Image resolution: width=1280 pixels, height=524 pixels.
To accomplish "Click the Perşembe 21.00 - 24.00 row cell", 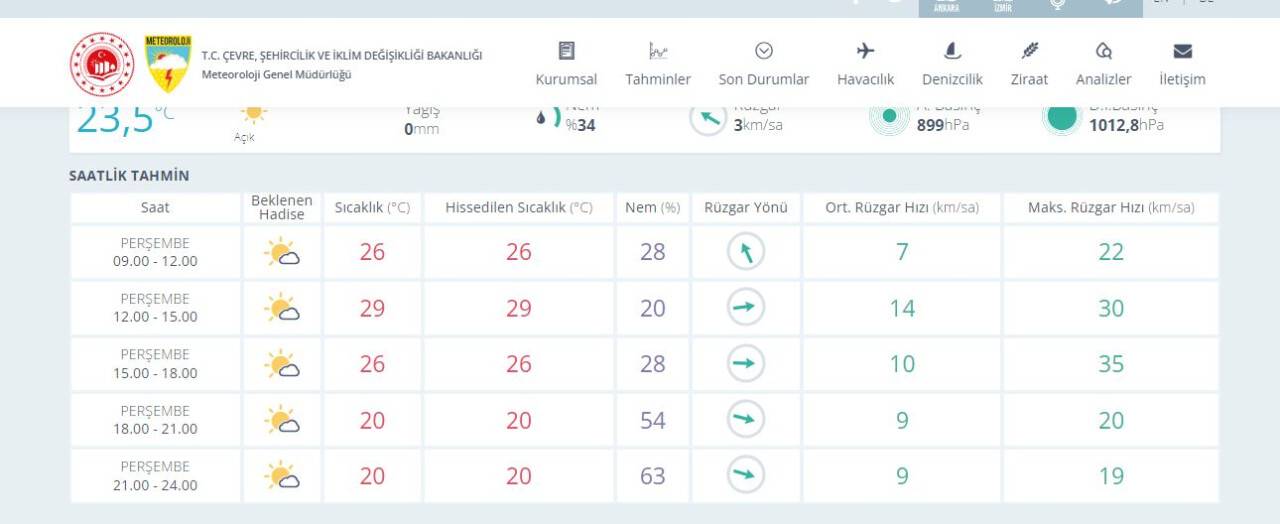I will pyautogui.click(x=155, y=476).
